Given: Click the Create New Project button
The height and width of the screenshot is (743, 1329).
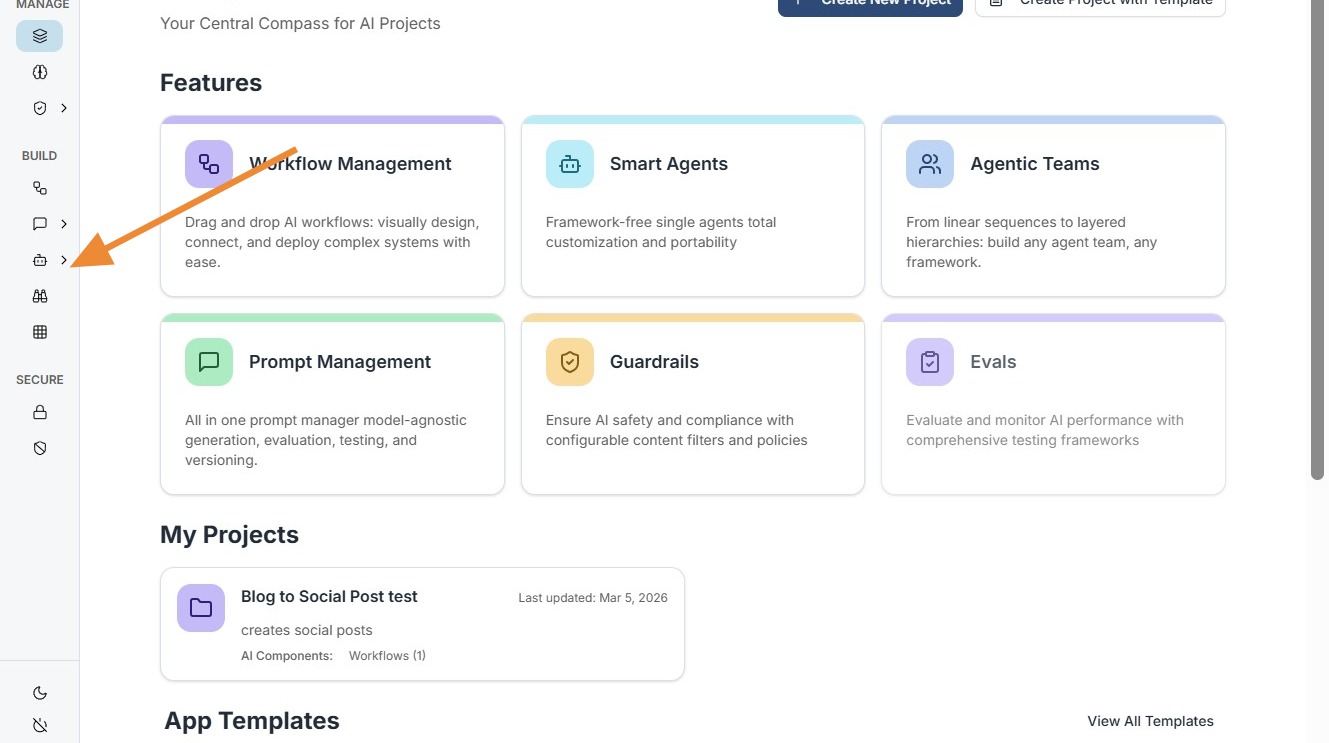Looking at the screenshot, I should pyautogui.click(x=870, y=5).
